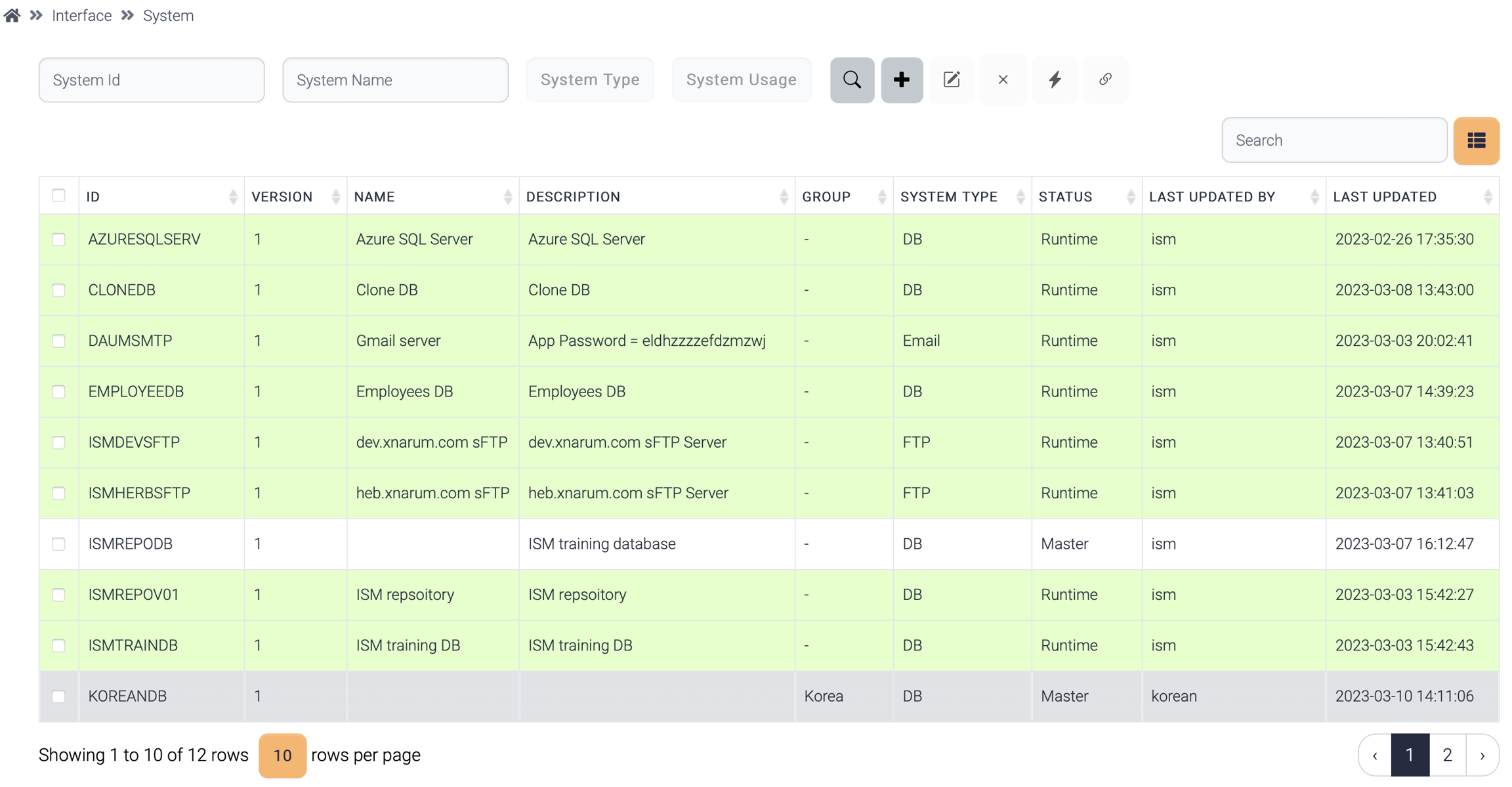Click the chain link icon button
The image size is (1512, 787).
pyautogui.click(x=1105, y=80)
